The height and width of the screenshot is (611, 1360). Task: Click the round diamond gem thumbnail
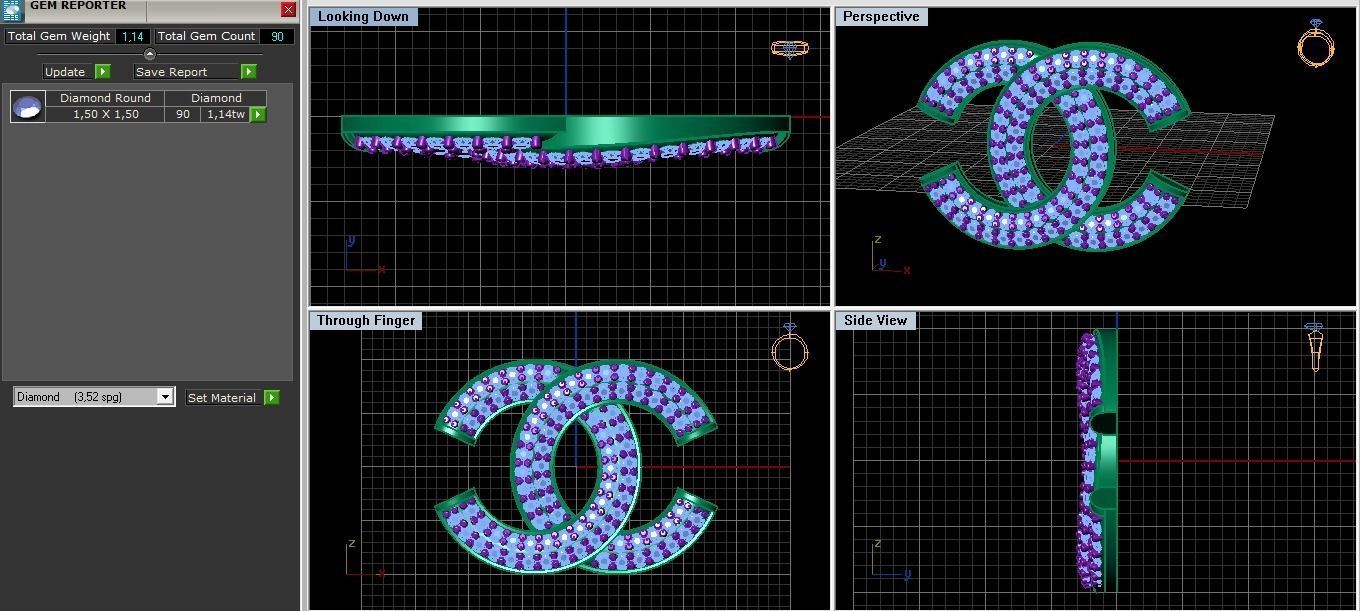tap(28, 106)
